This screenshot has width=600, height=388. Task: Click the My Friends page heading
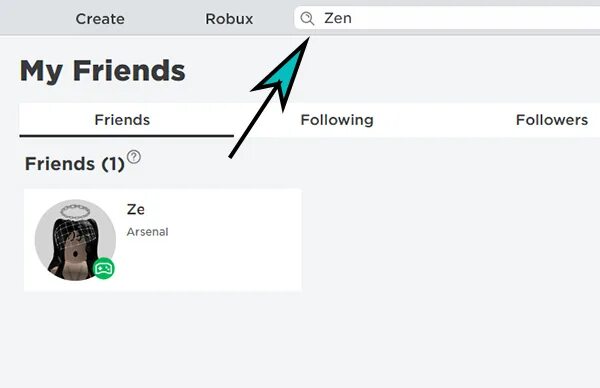[103, 71]
